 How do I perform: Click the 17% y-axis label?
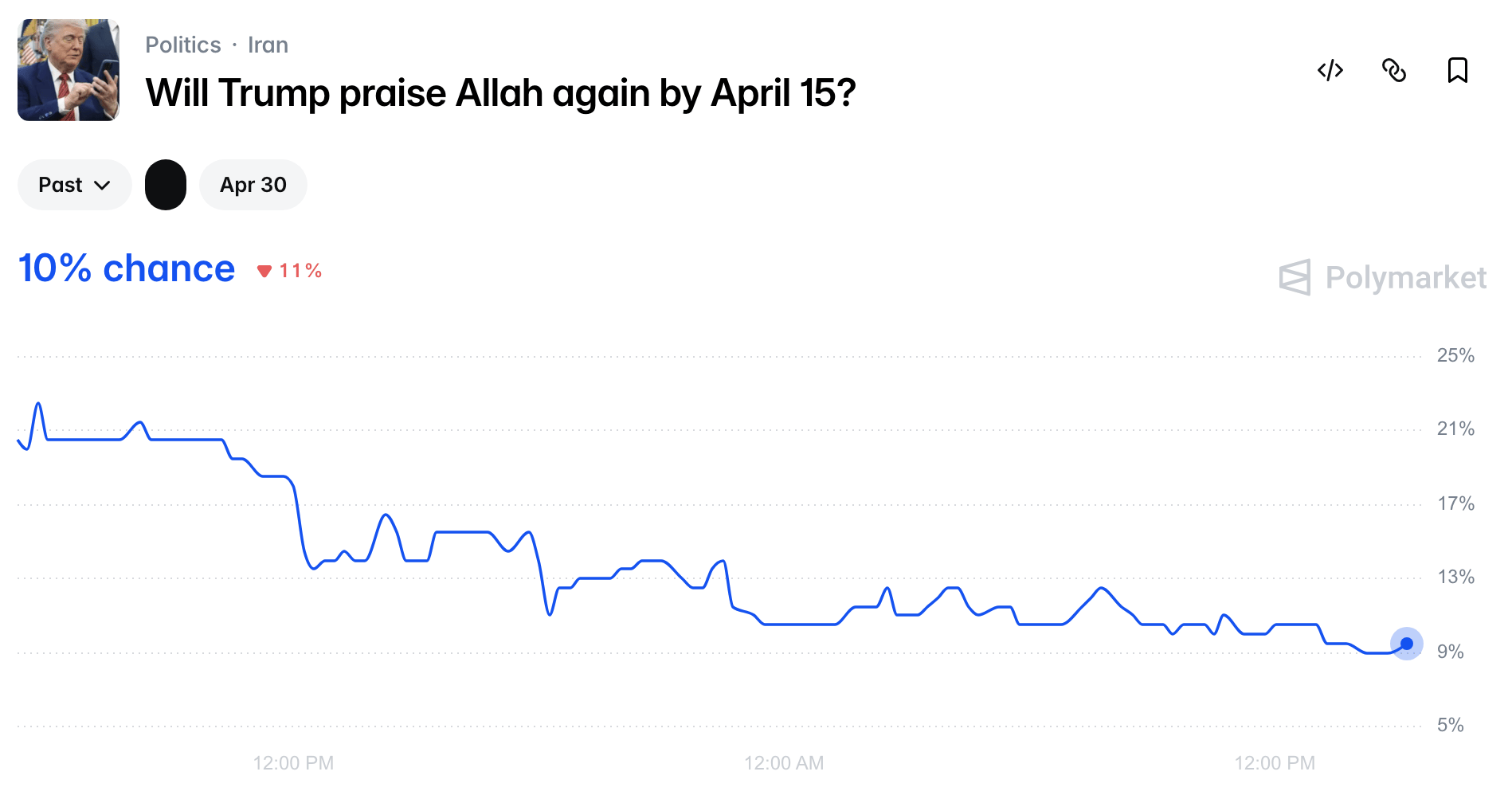tap(1455, 503)
